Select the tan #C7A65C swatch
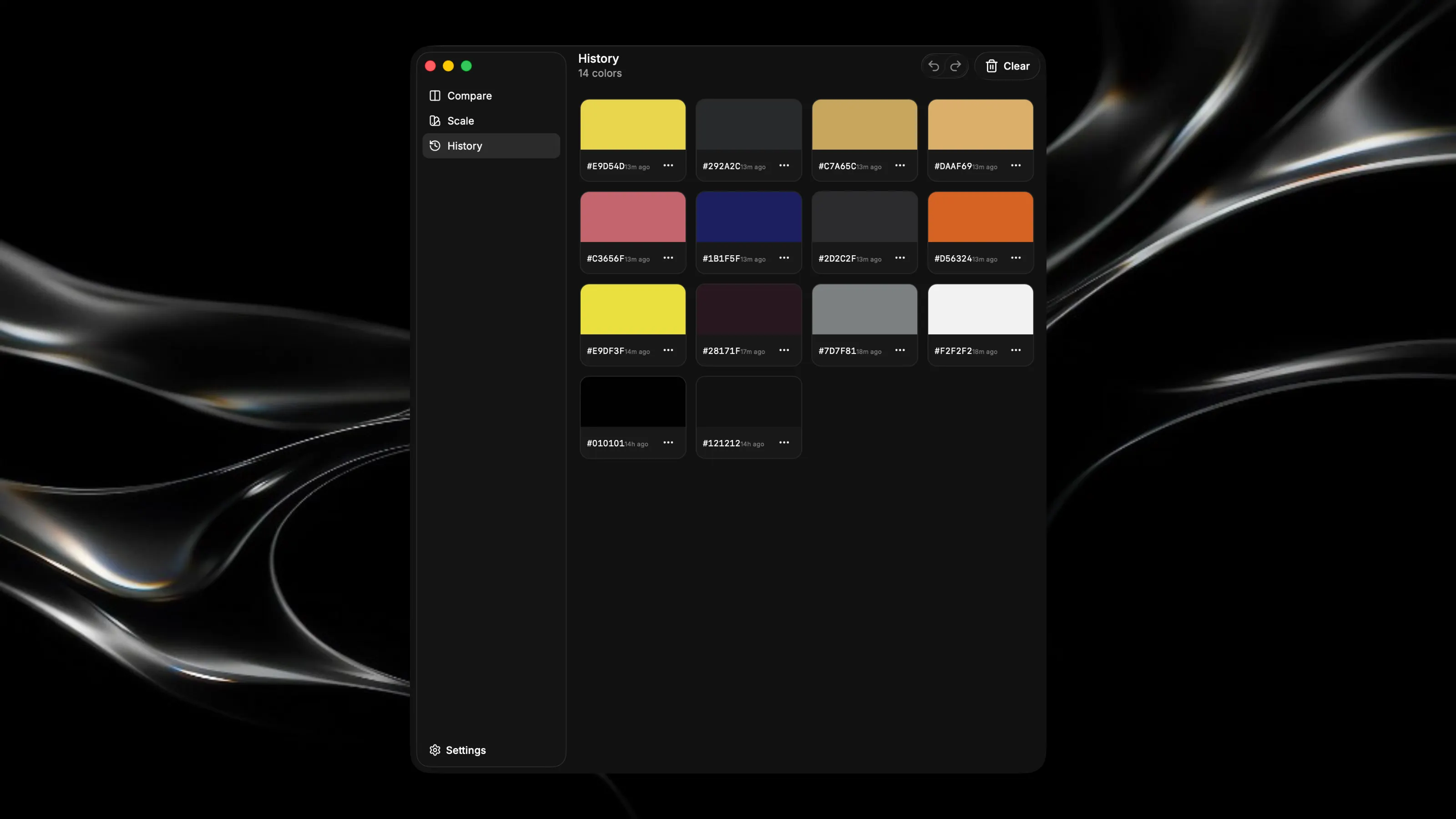Screen dimensions: 1456x819 tap(864, 124)
